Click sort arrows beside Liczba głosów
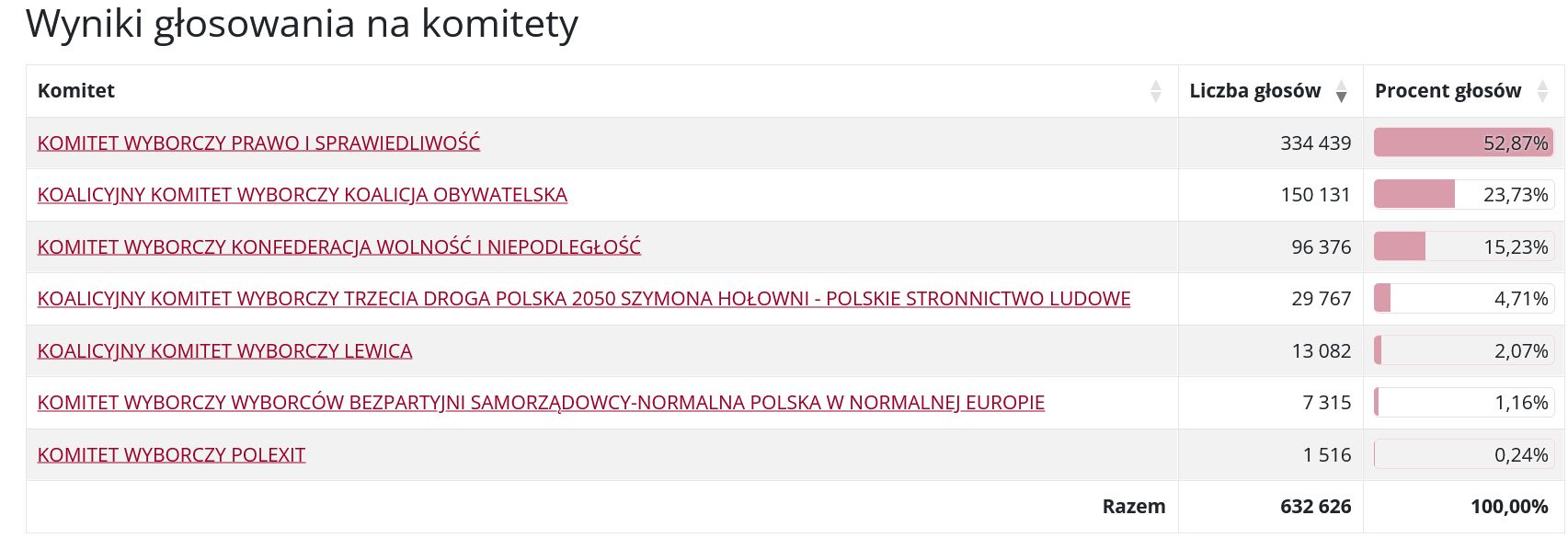The height and width of the screenshot is (538, 1568). (1341, 91)
